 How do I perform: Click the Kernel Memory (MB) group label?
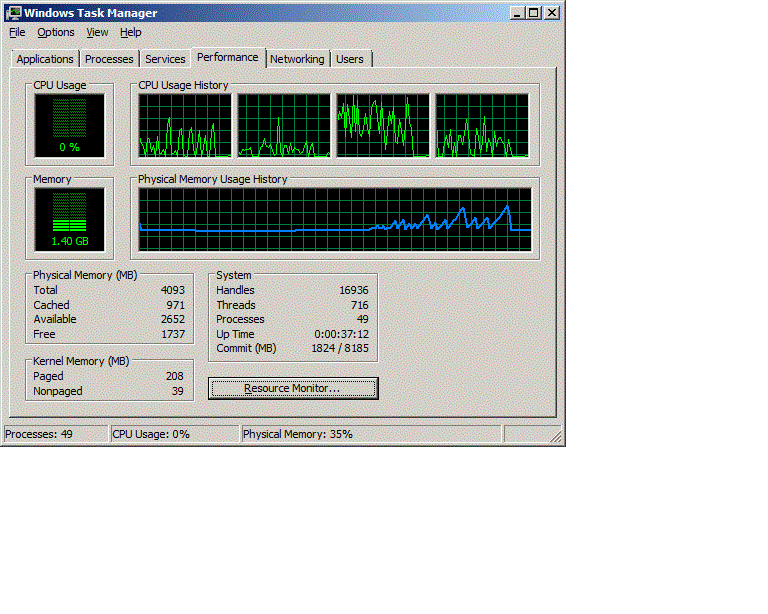[81, 361]
